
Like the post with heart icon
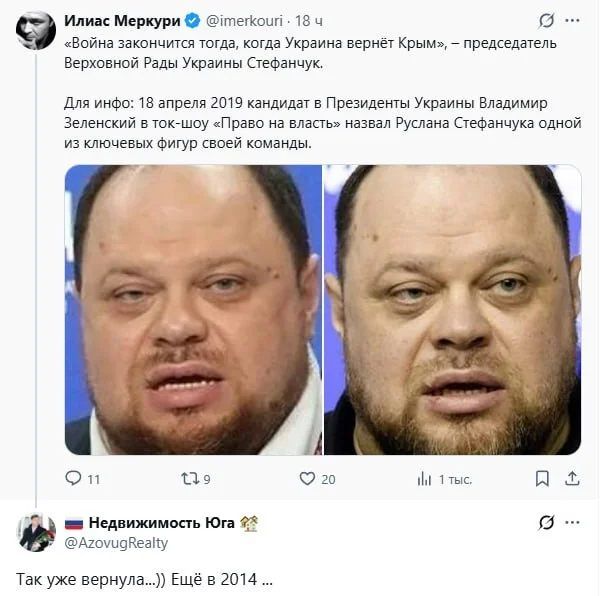pos(307,478)
